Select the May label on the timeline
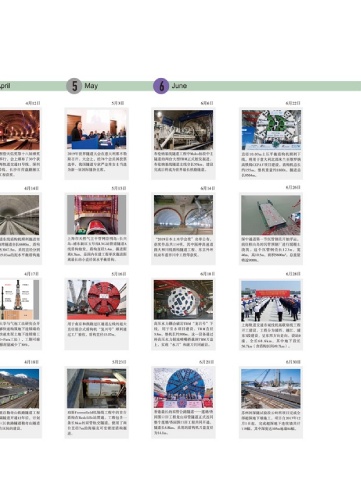This screenshot has height=480, width=361. click(x=91, y=86)
